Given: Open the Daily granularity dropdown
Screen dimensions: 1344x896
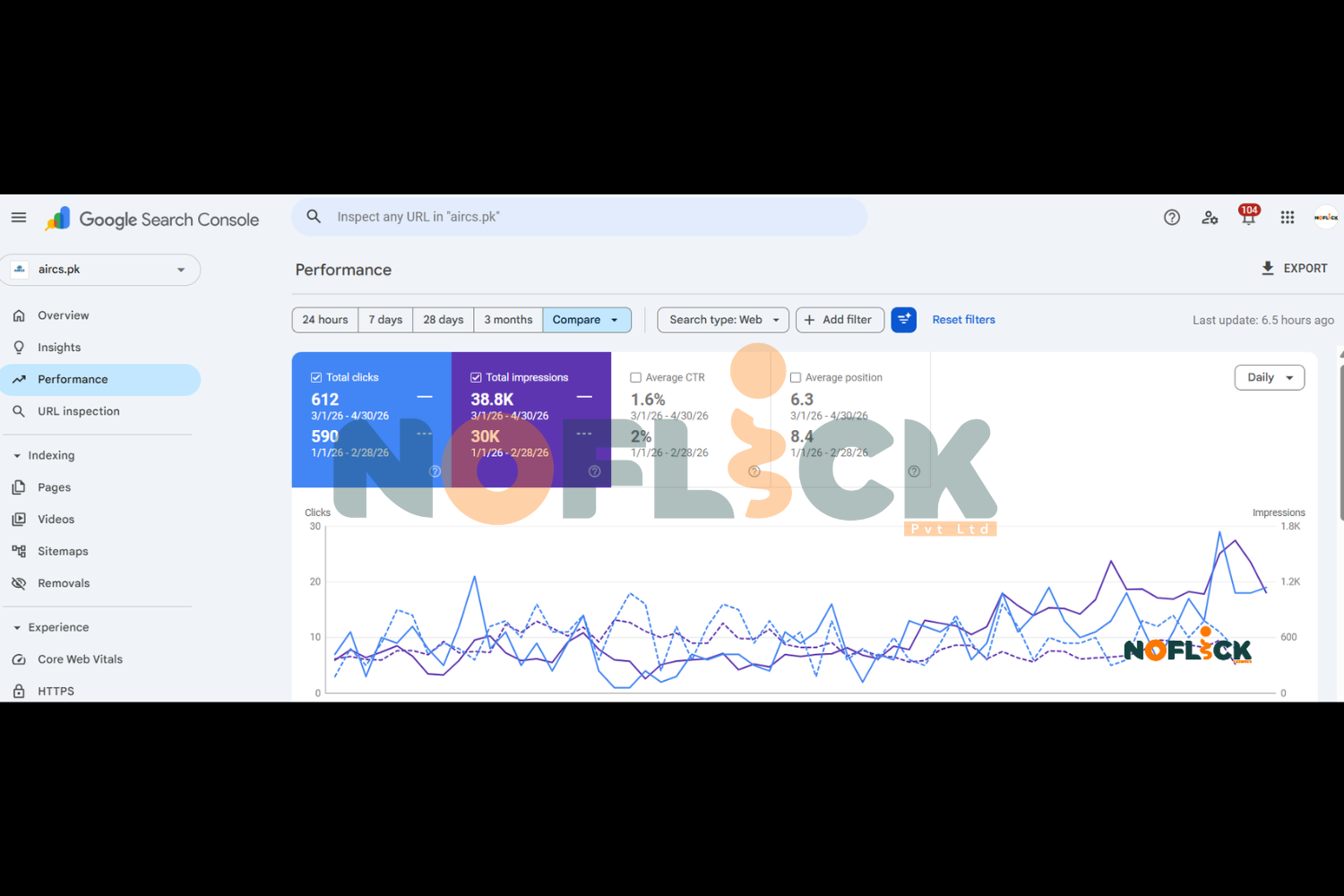Looking at the screenshot, I should [x=1270, y=377].
